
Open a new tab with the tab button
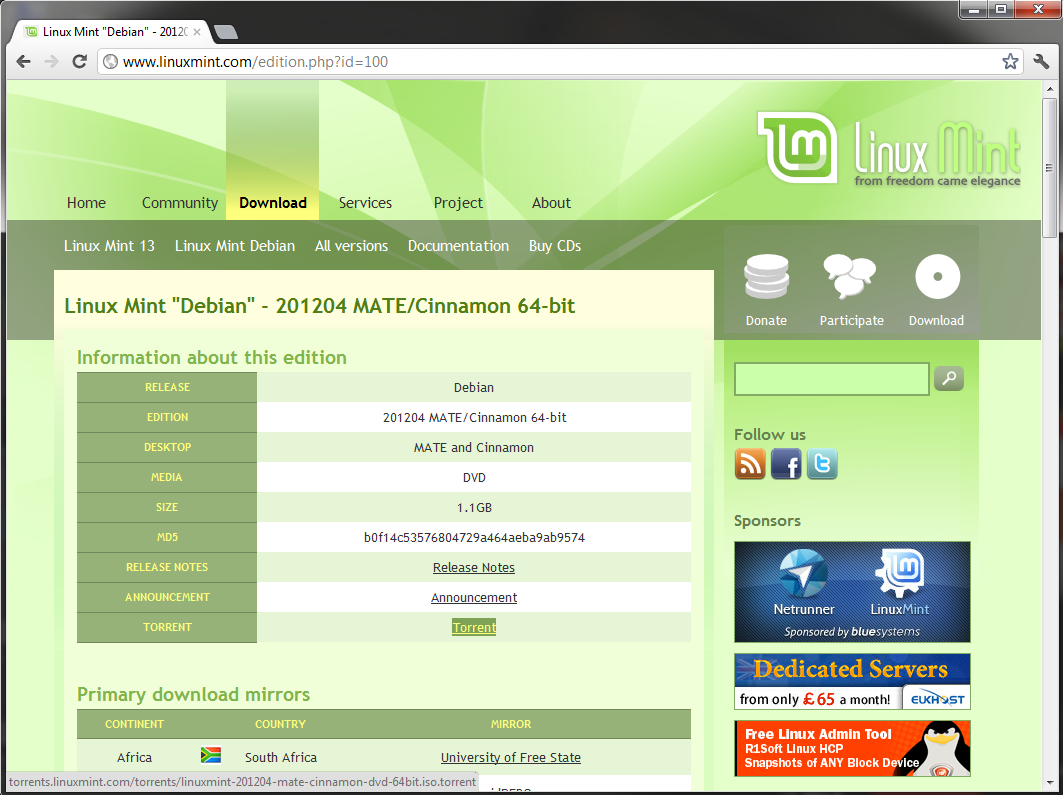[225, 32]
